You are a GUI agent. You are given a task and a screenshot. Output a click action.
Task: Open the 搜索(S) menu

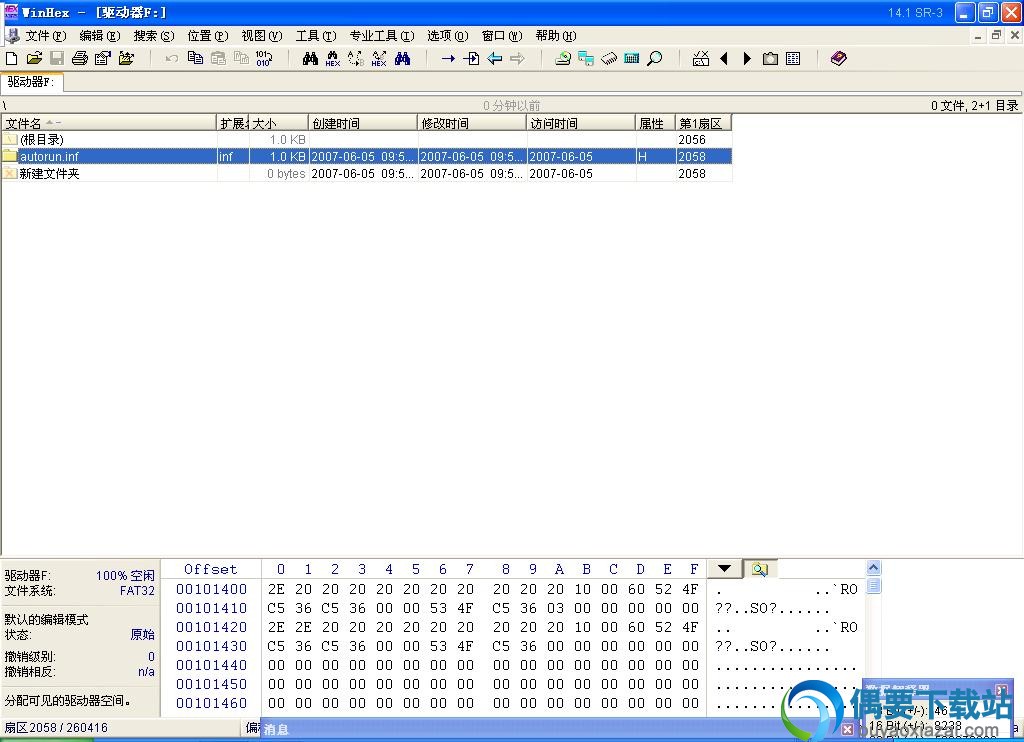[x=154, y=36]
